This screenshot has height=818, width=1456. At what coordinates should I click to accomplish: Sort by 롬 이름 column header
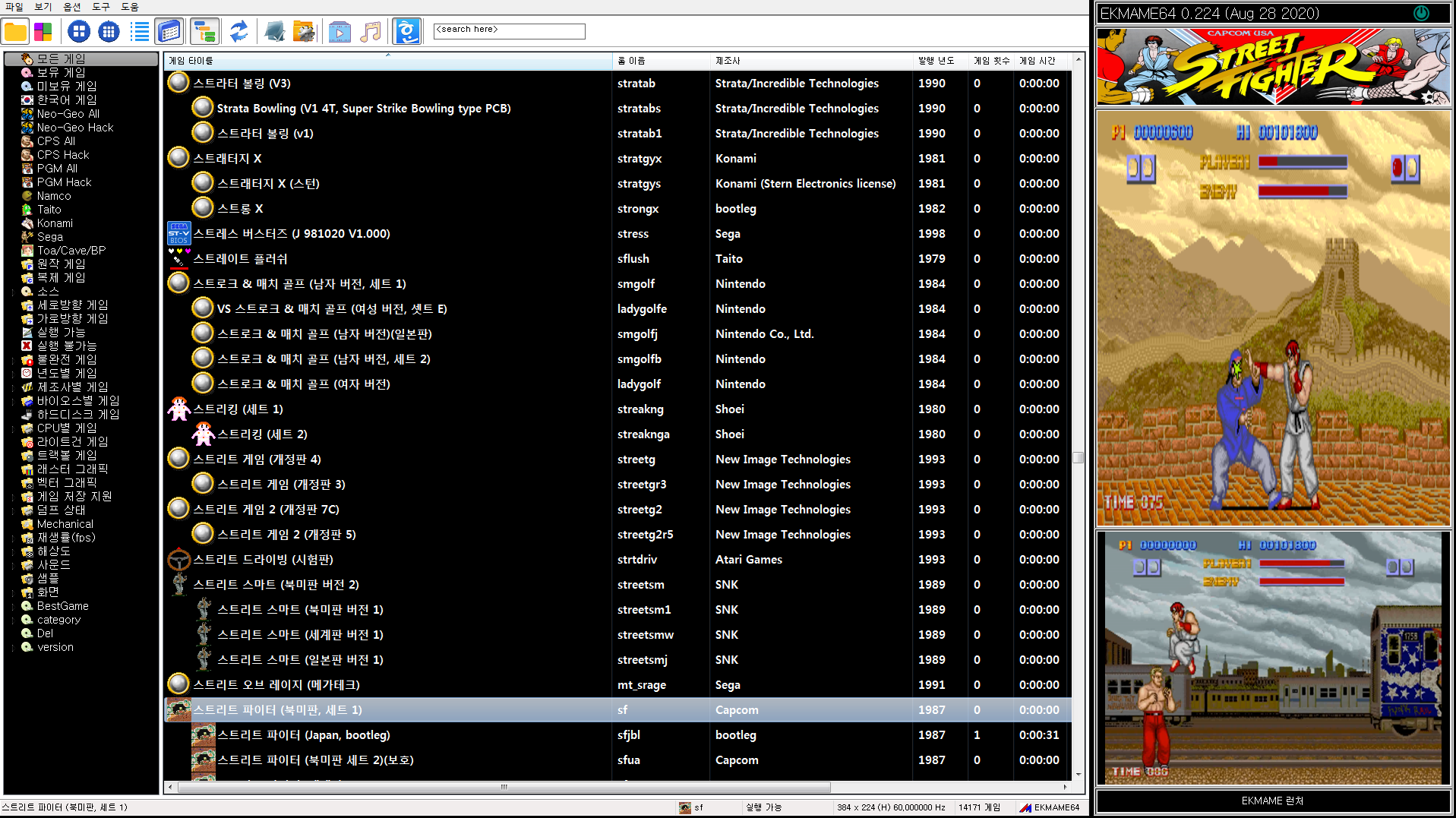pyautogui.click(x=661, y=61)
